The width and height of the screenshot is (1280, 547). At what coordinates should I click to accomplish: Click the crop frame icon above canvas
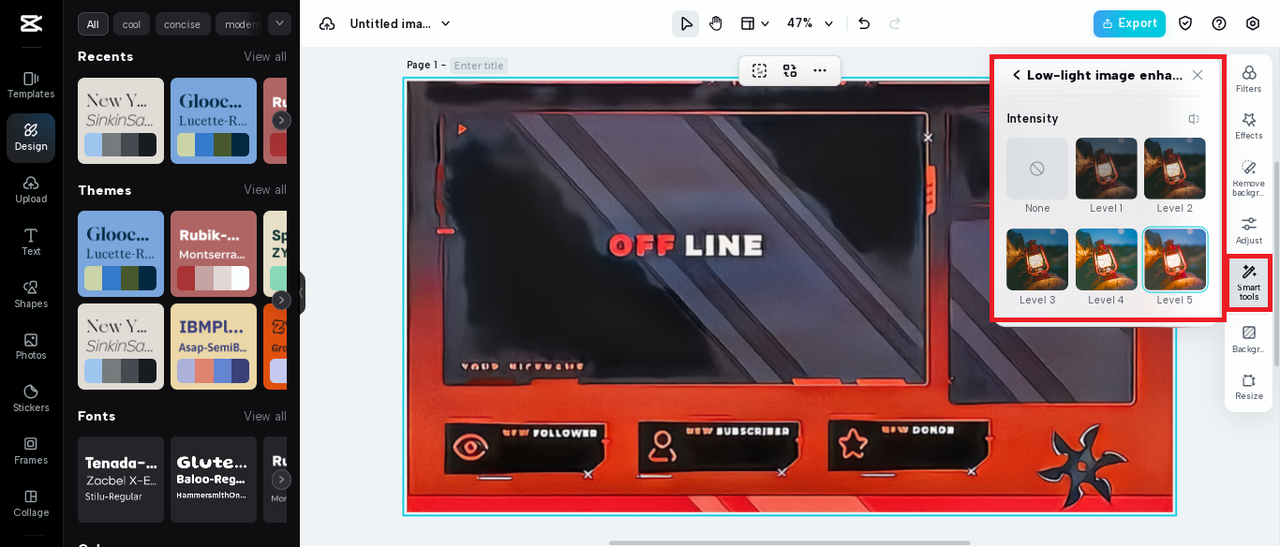pyautogui.click(x=760, y=71)
